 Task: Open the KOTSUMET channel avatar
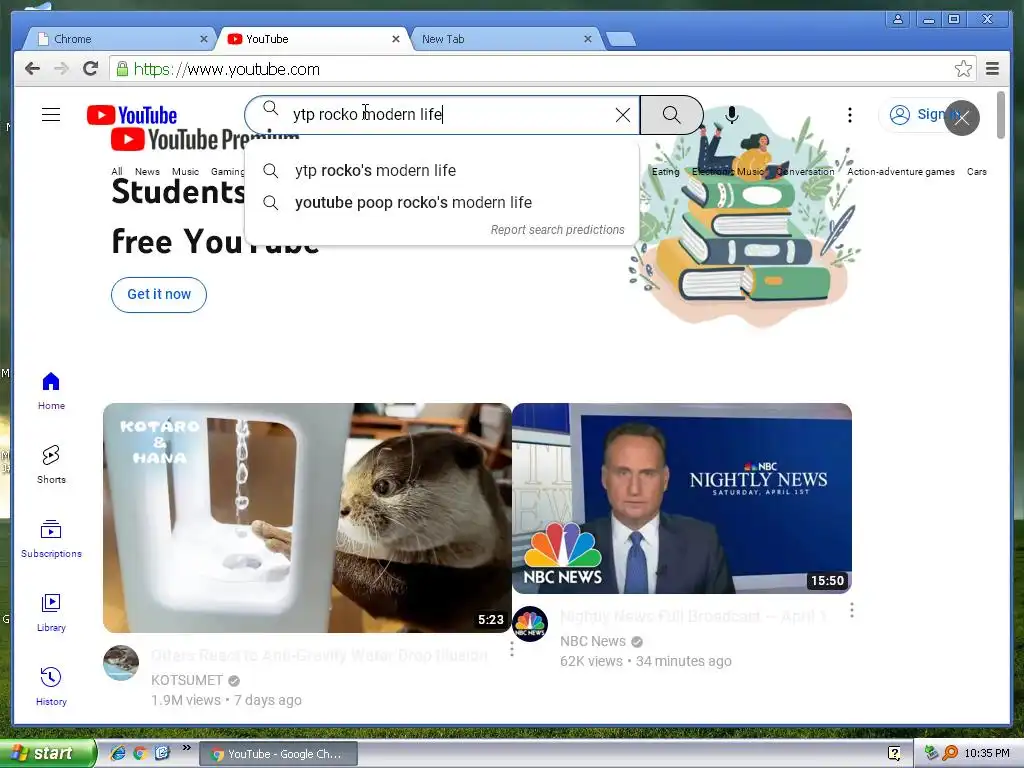point(121,663)
